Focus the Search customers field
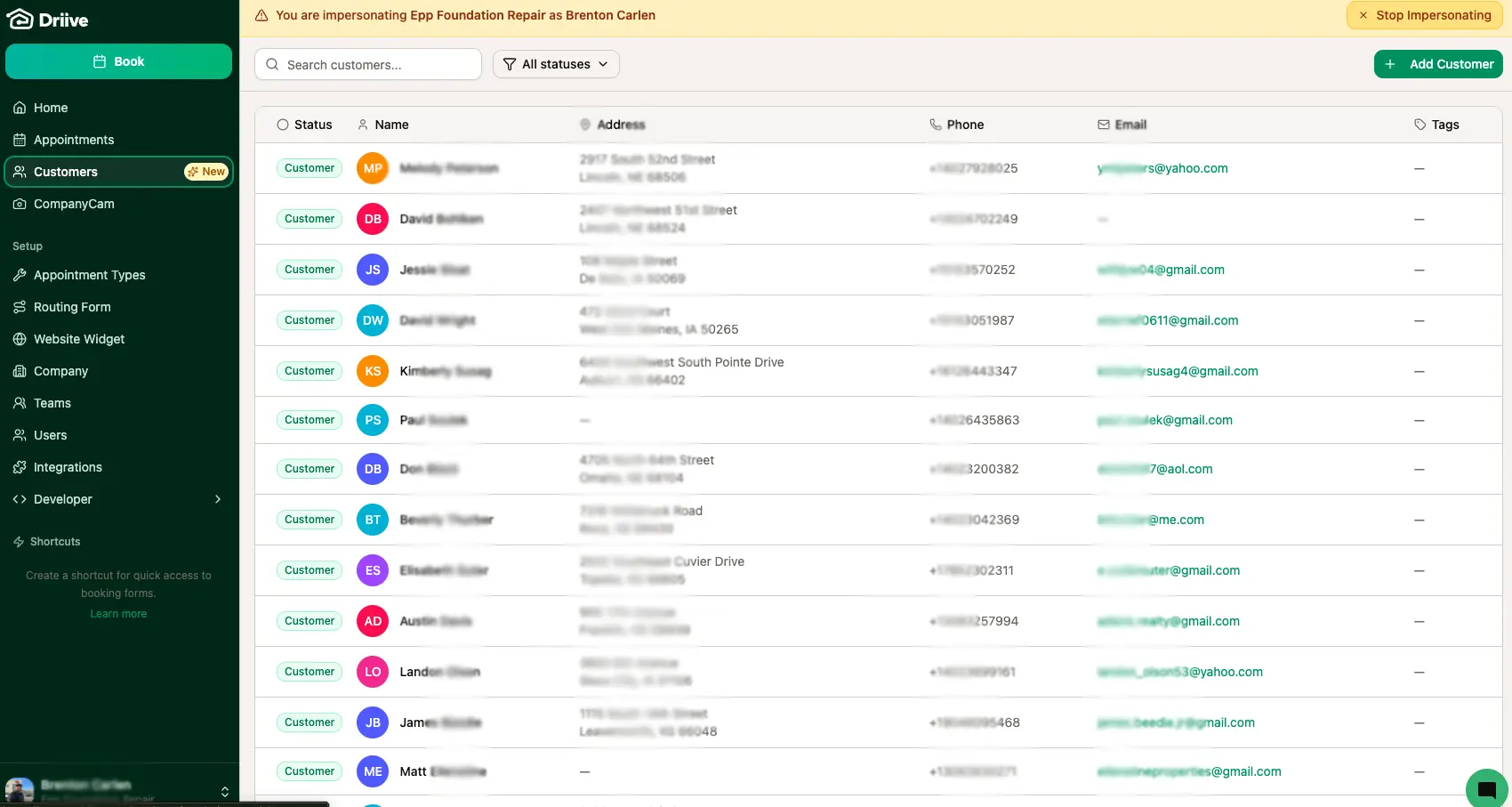1512x807 pixels. point(368,64)
